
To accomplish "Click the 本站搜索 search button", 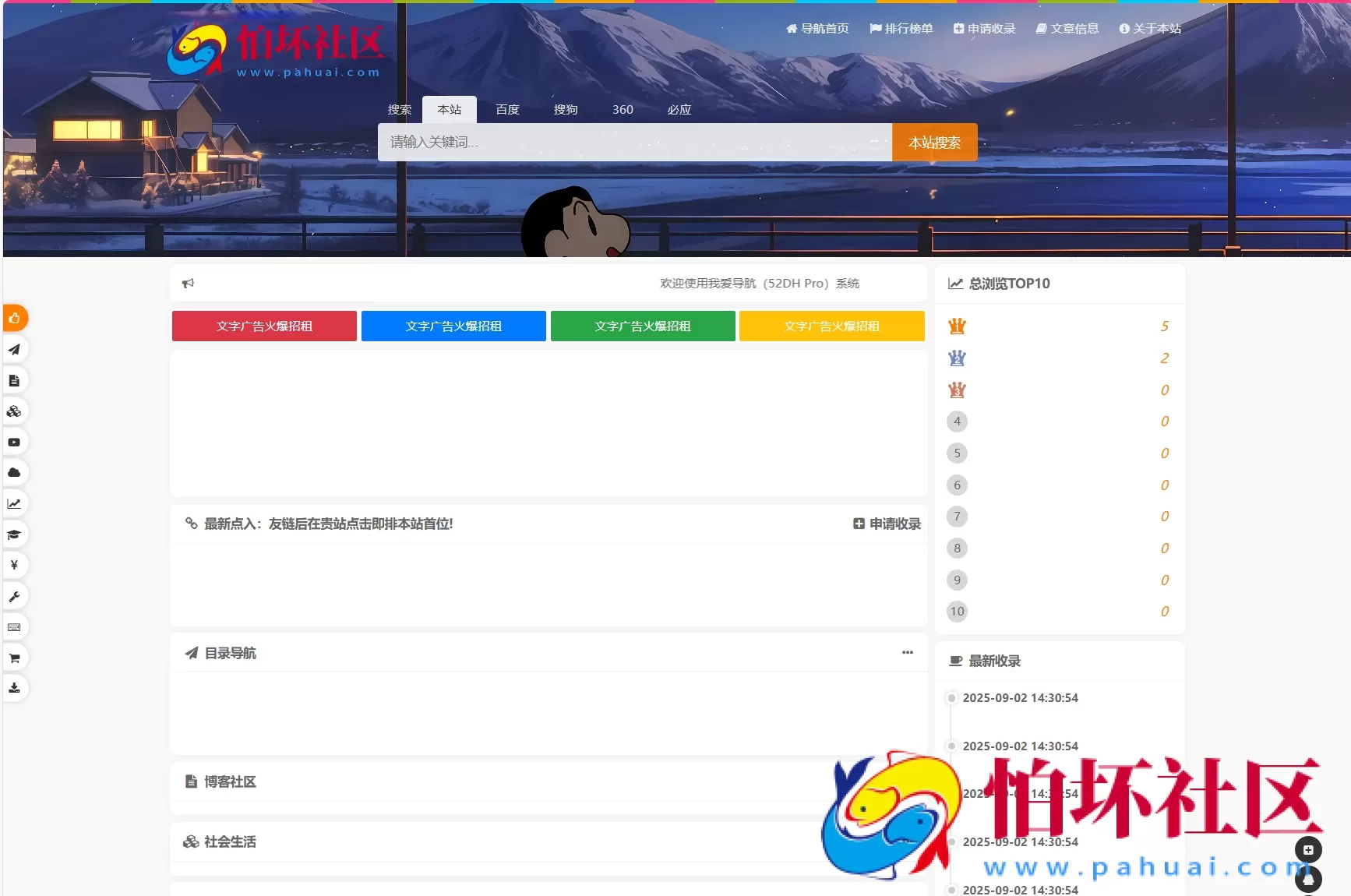I will (934, 142).
